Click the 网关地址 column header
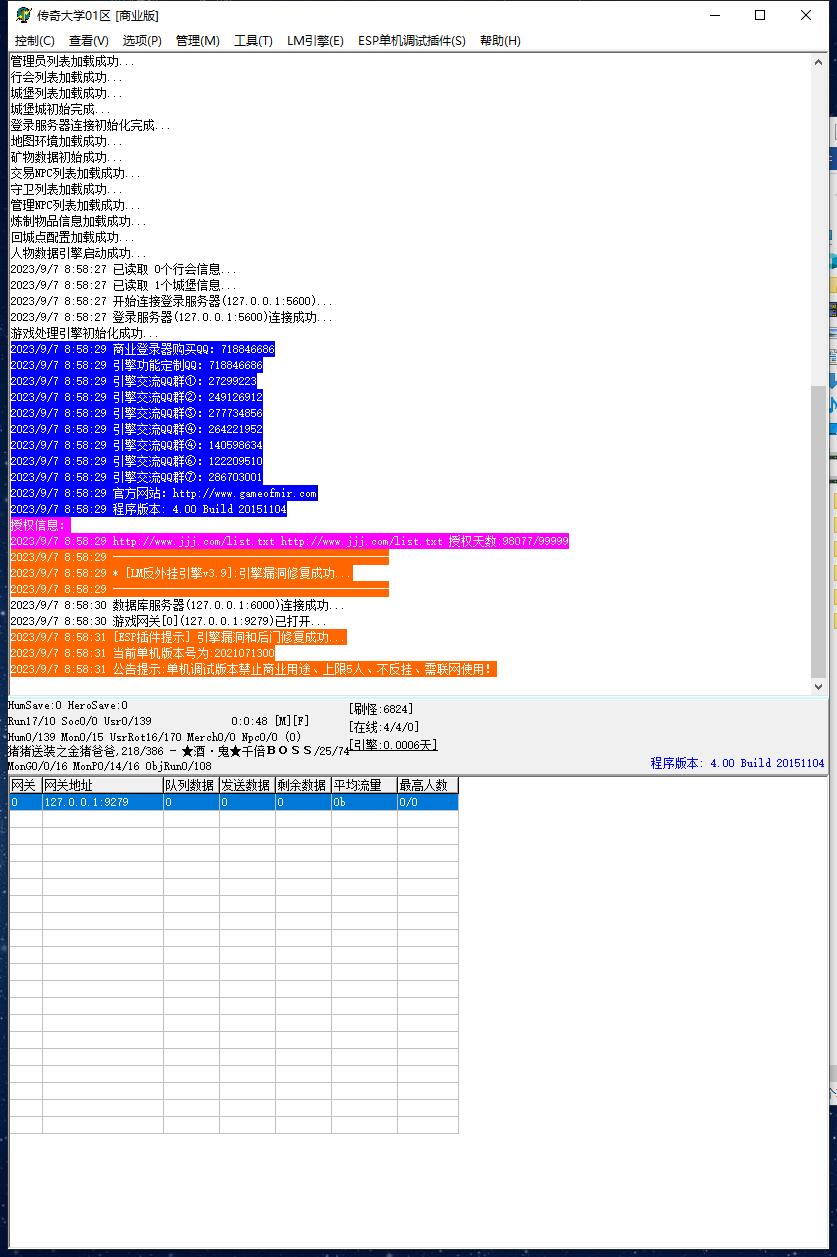 [x=103, y=786]
